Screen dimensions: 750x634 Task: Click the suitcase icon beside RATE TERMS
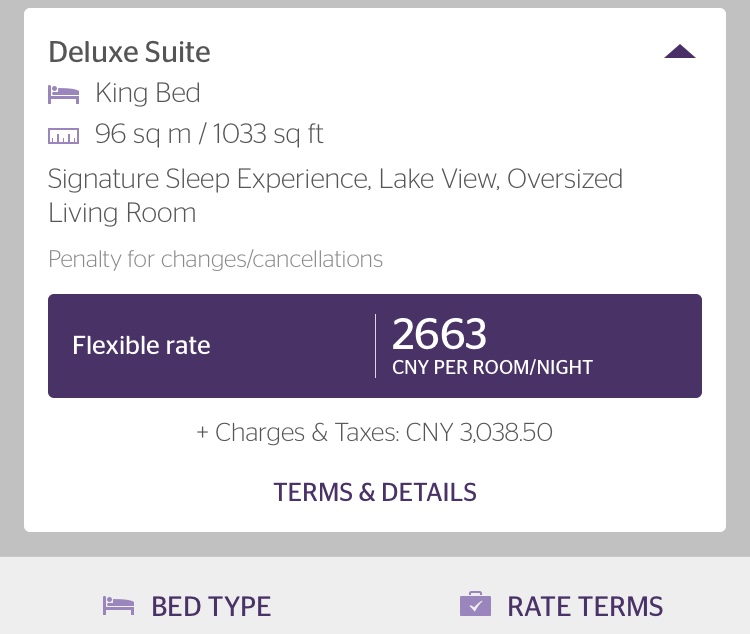475,604
